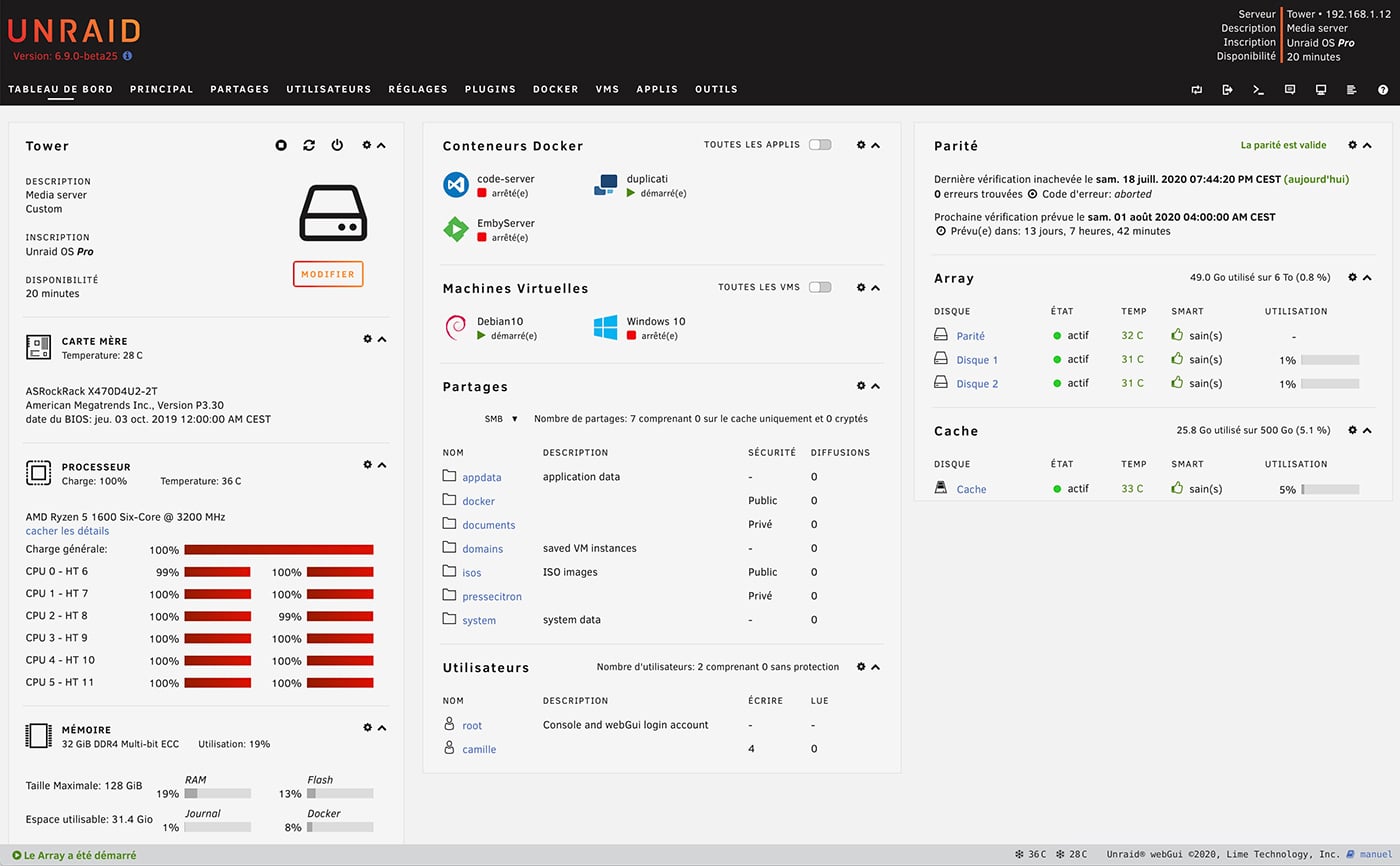Toggle the Toutes les applis switch

[820, 145]
